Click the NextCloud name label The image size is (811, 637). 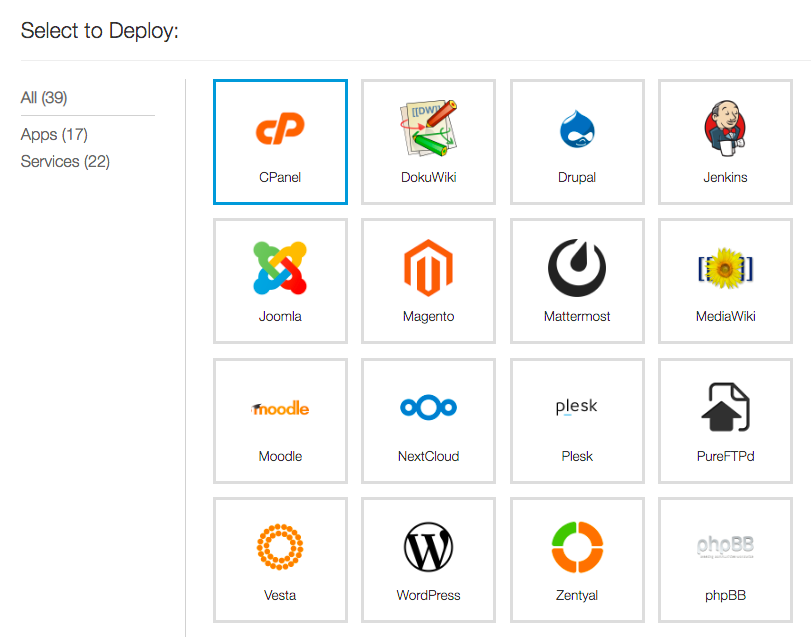pyautogui.click(x=428, y=456)
